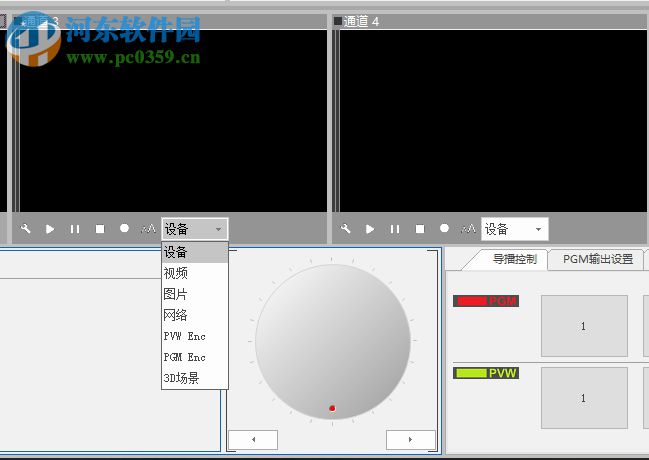Click left arrow button below dial
This screenshot has height=460, width=649.
click(x=253, y=440)
